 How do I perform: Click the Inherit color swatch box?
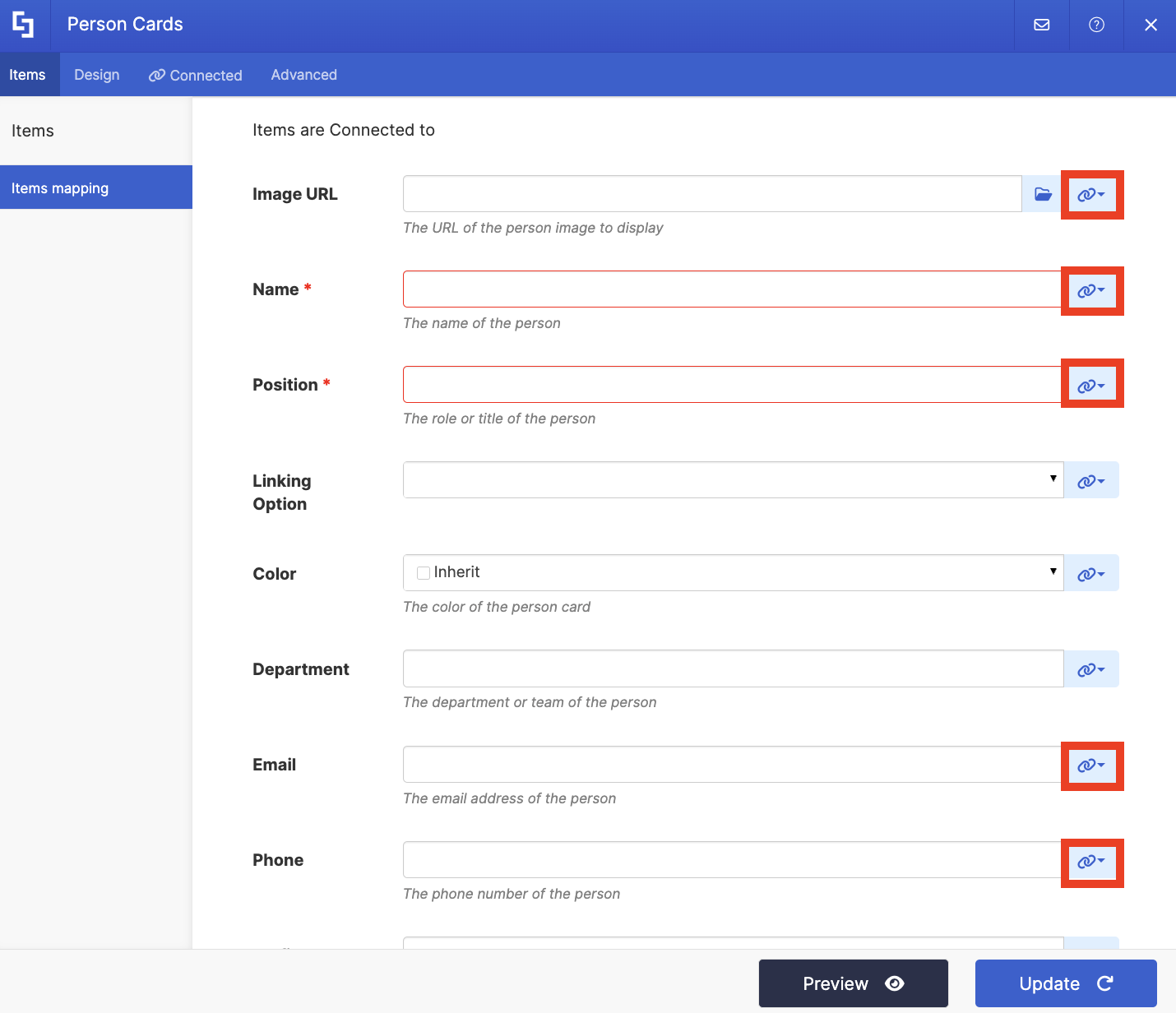coord(424,573)
